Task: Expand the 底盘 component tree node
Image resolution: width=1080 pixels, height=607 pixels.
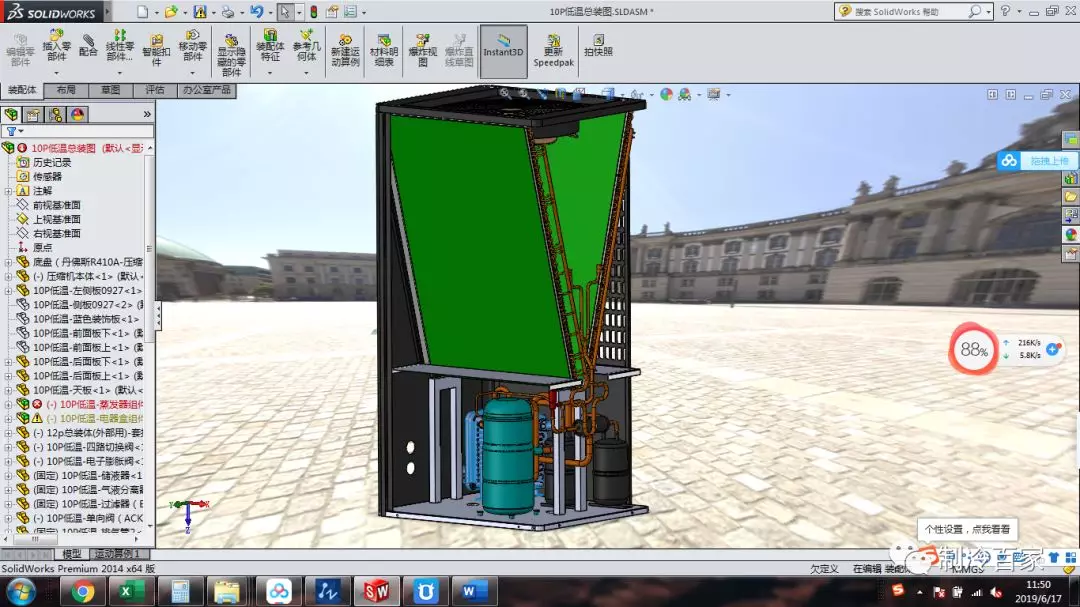Action: pyautogui.click(x=9, y=261)
